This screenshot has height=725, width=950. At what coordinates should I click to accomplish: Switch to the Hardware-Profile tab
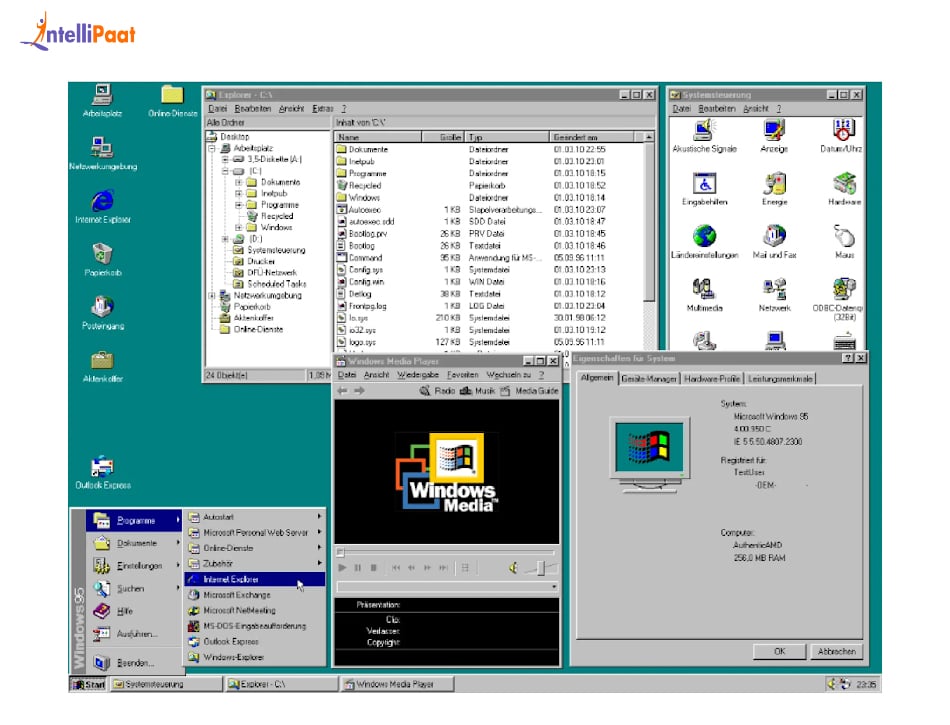[712, 379]
